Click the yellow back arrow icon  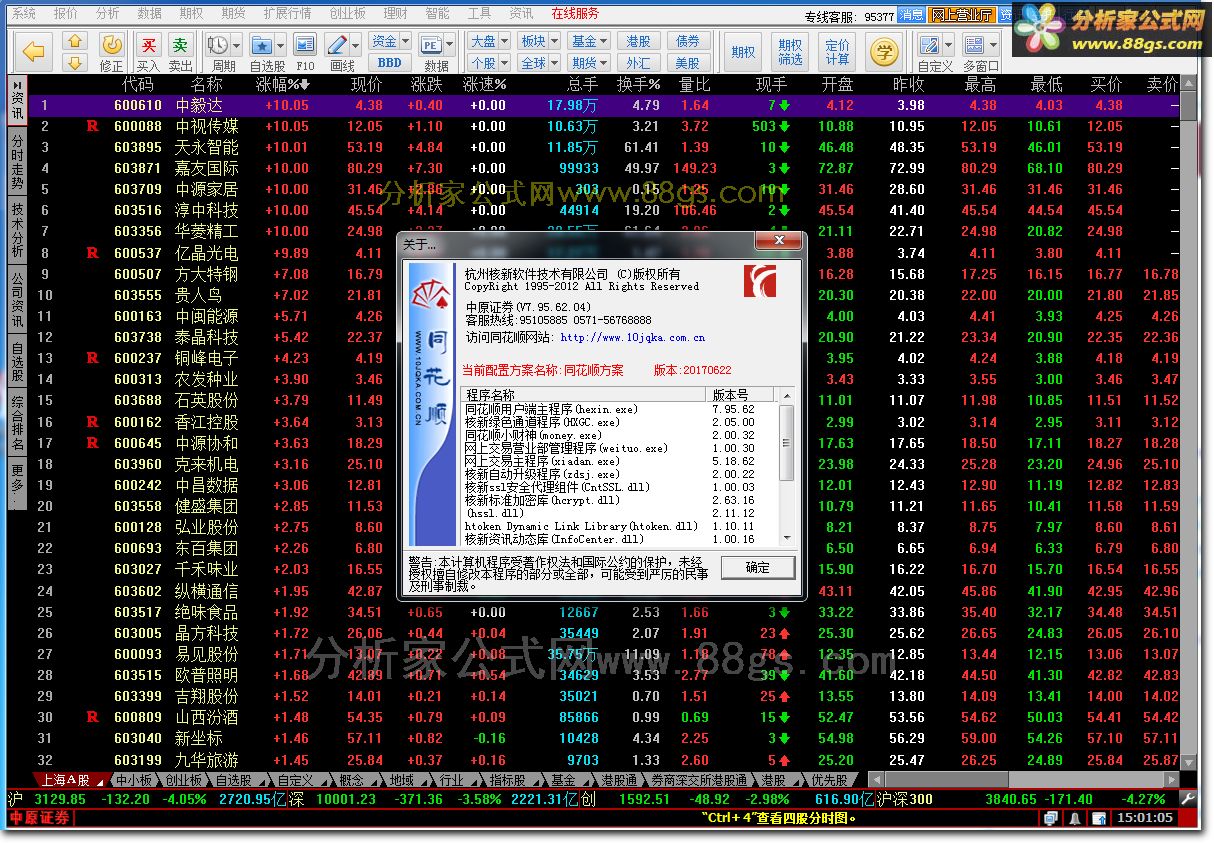click(x=34, y=51)
